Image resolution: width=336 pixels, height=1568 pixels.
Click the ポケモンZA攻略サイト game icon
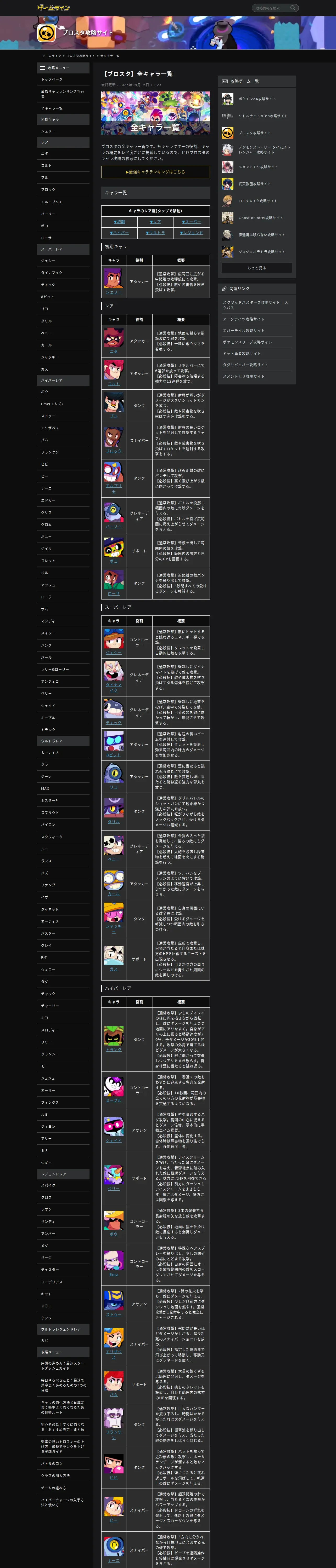click(x=227, y=99)
